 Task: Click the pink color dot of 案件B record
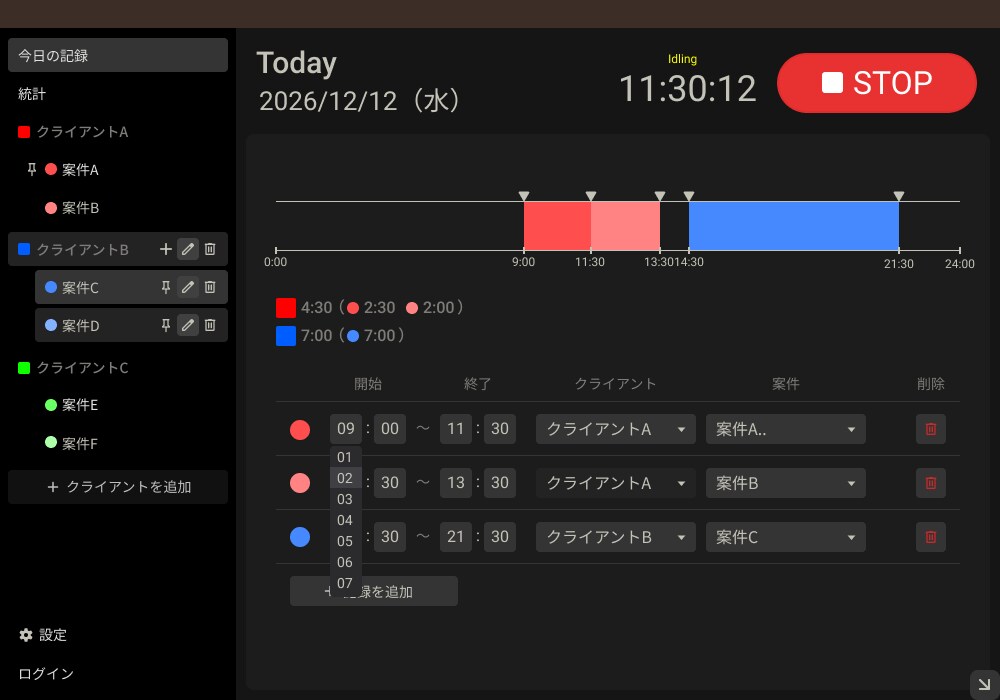click(x=300, y=483)
